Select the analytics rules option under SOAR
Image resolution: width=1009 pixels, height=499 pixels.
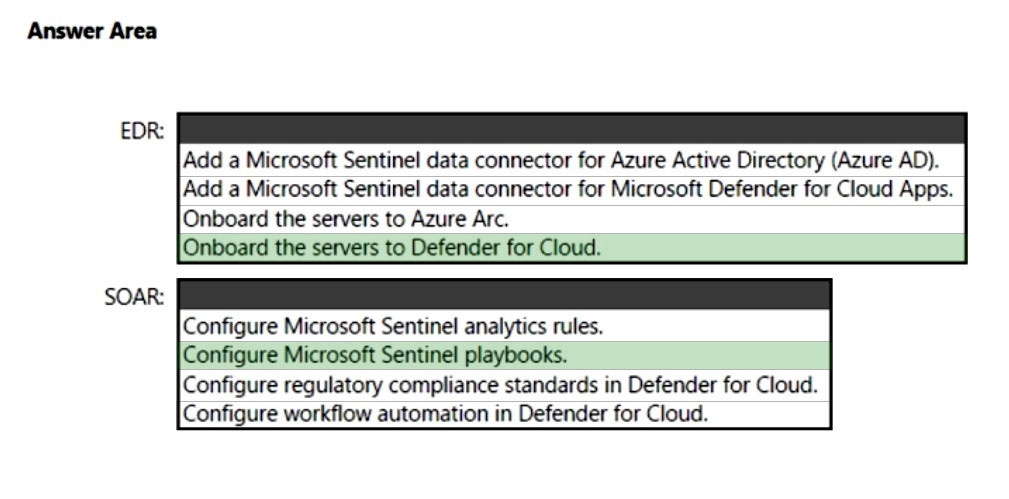pos(393,325)
